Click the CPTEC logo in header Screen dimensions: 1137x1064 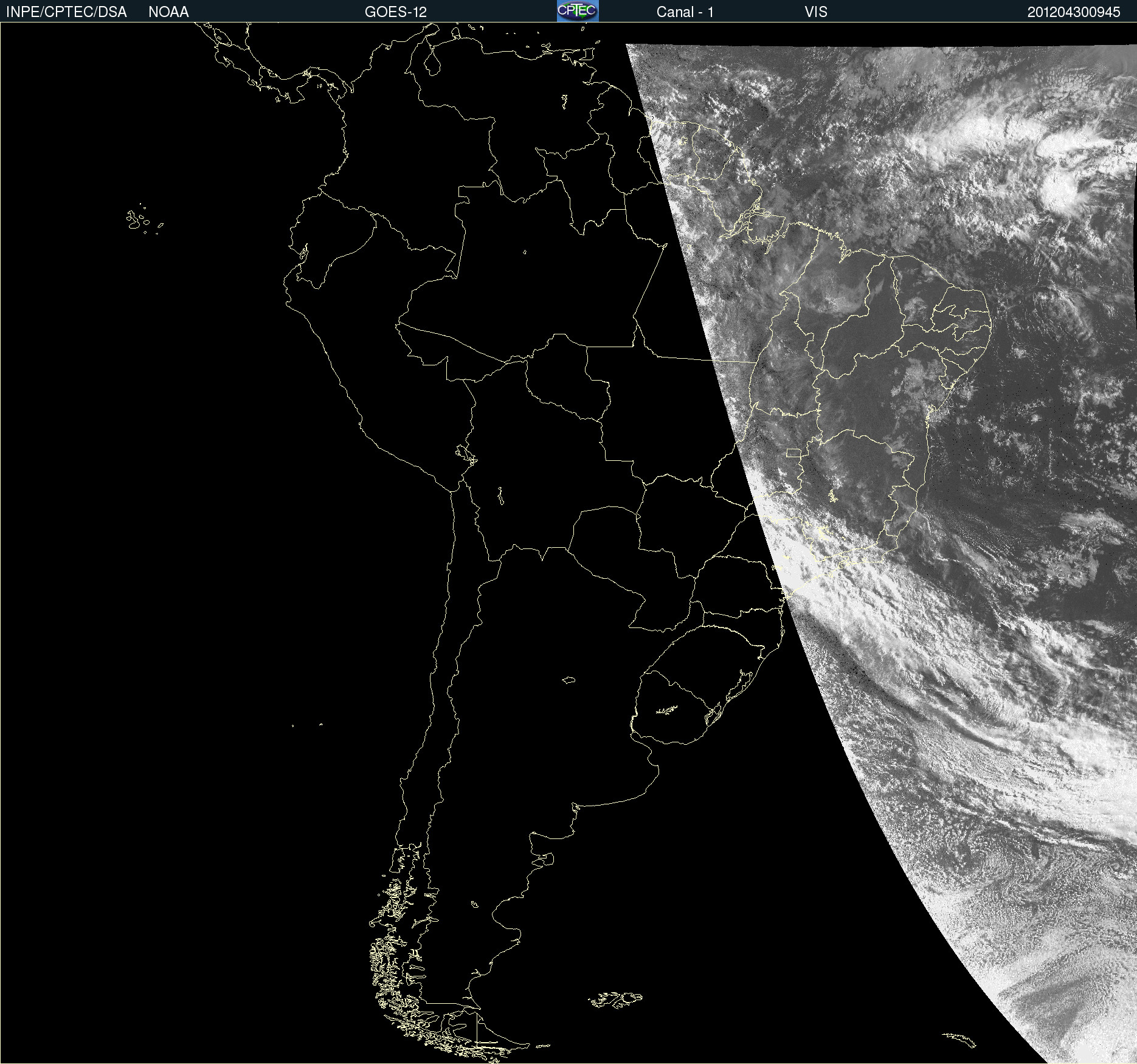578,11
